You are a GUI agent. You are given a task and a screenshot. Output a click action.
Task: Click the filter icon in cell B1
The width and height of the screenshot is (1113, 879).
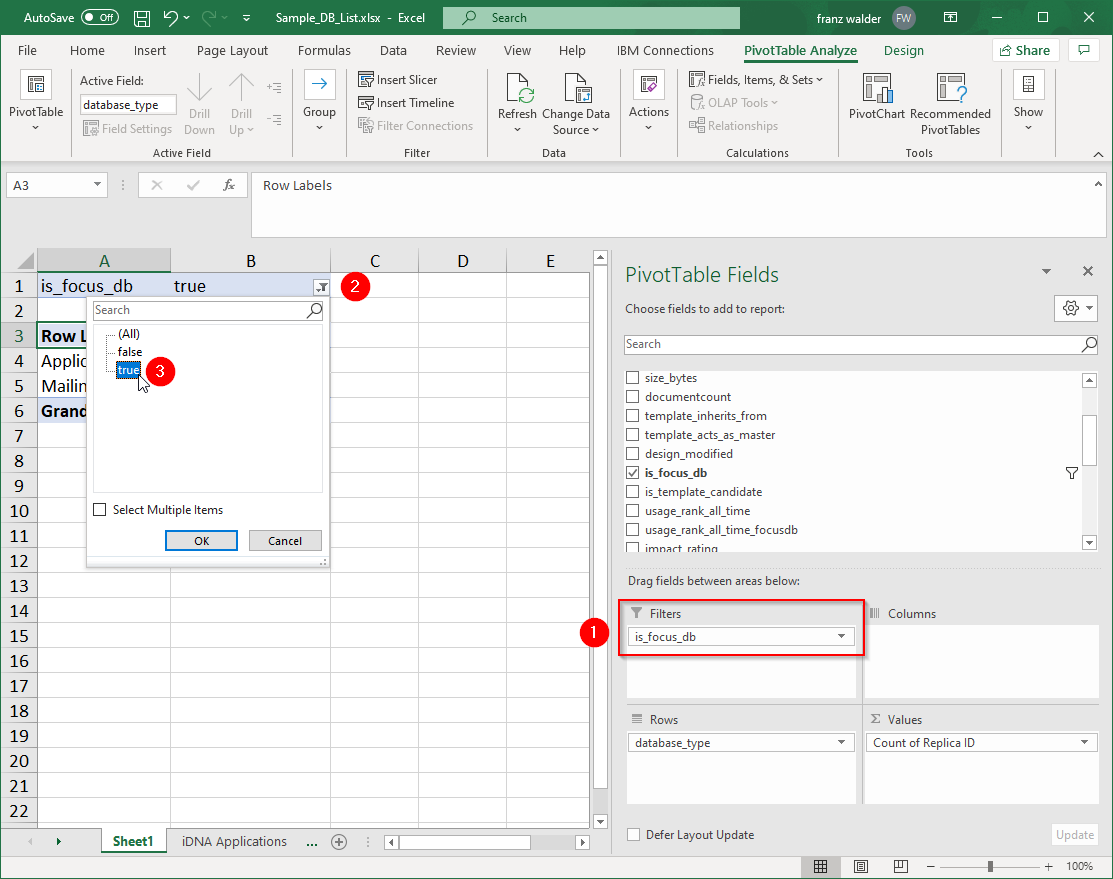[x=321, y=287]
